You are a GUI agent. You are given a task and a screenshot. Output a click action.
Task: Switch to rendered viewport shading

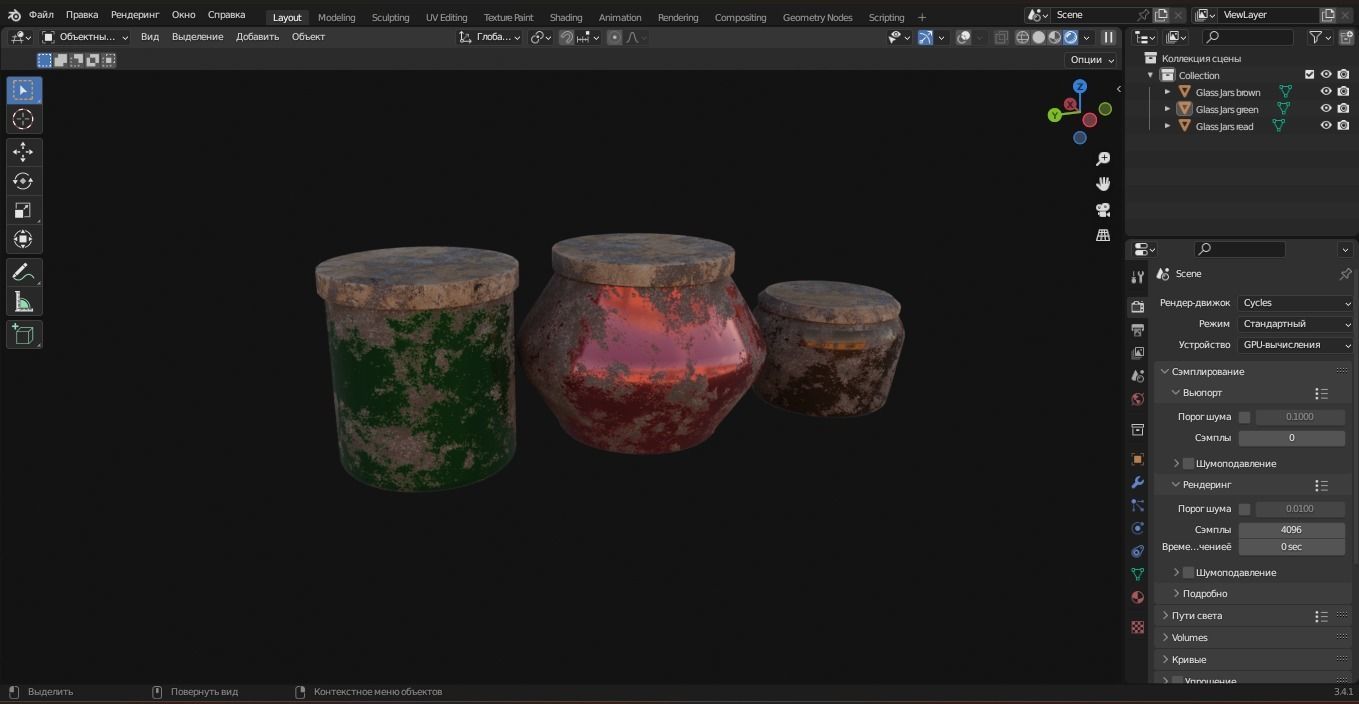pyautogui.click(x=1071, y=37)
